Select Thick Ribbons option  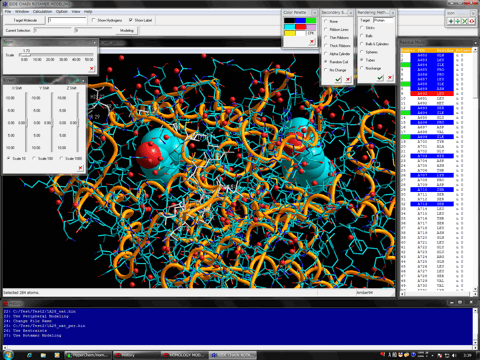(x=326, y=46)
